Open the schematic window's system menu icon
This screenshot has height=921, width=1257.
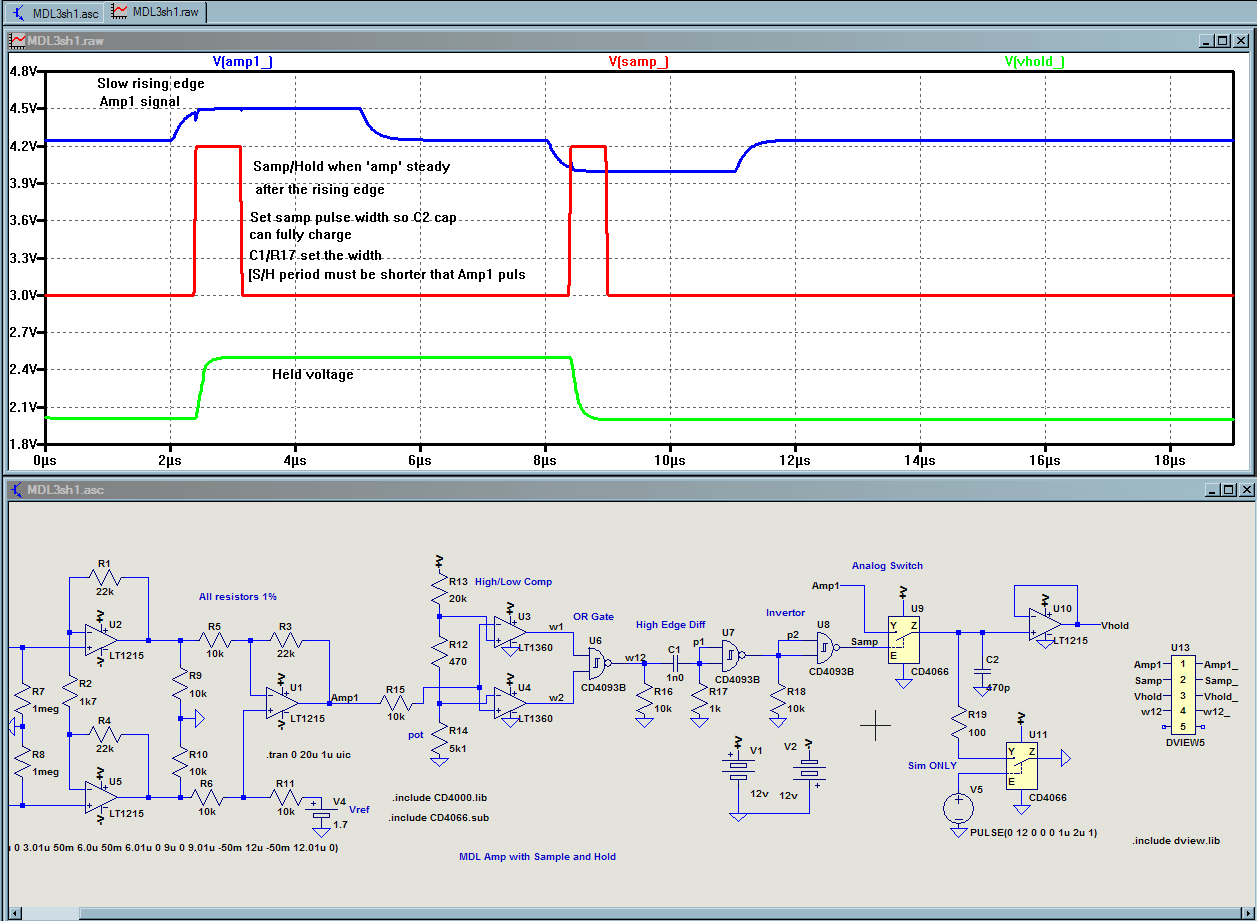(17, 490)
